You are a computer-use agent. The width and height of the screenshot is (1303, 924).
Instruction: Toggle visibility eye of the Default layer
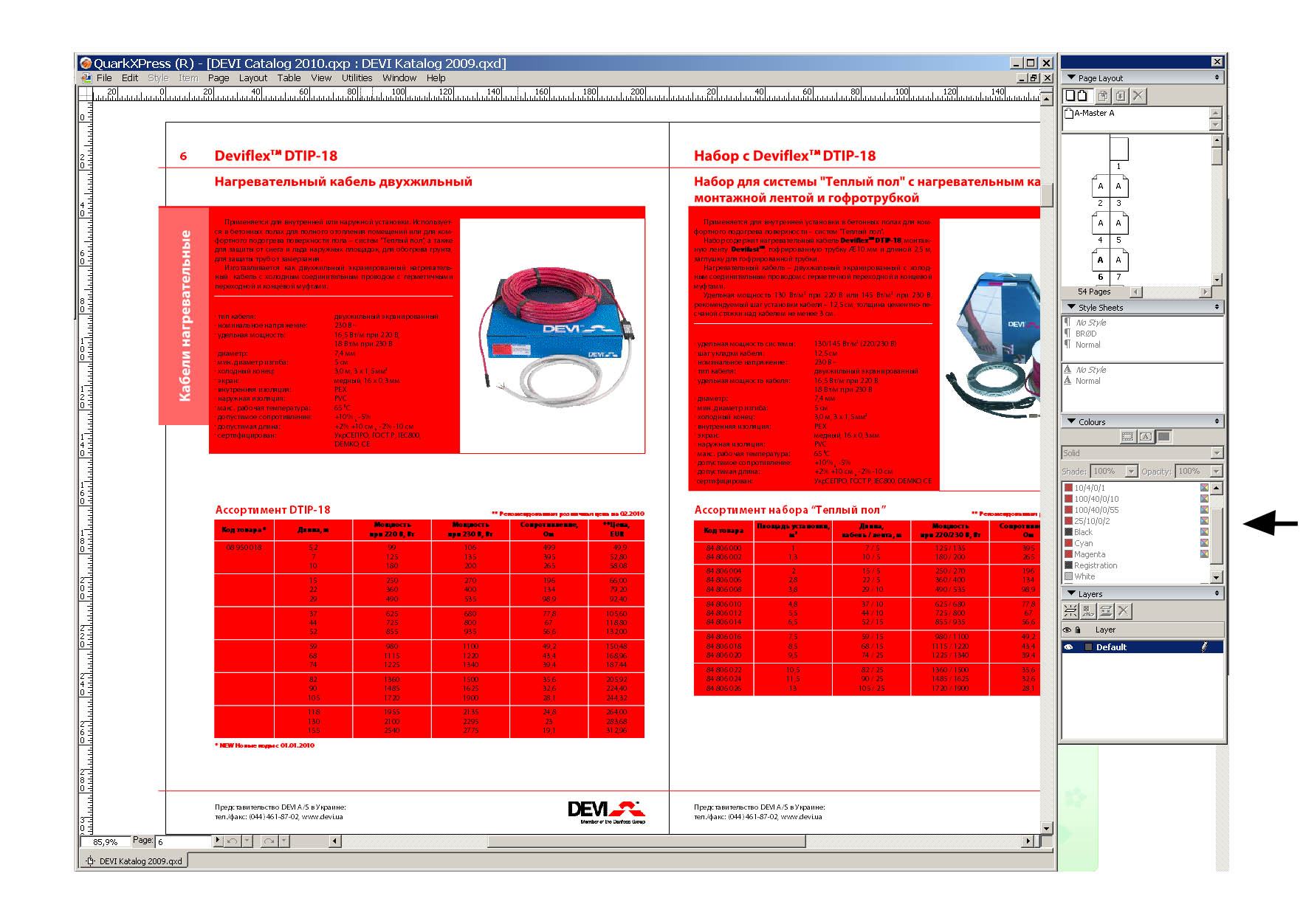tap(1068, 647)
